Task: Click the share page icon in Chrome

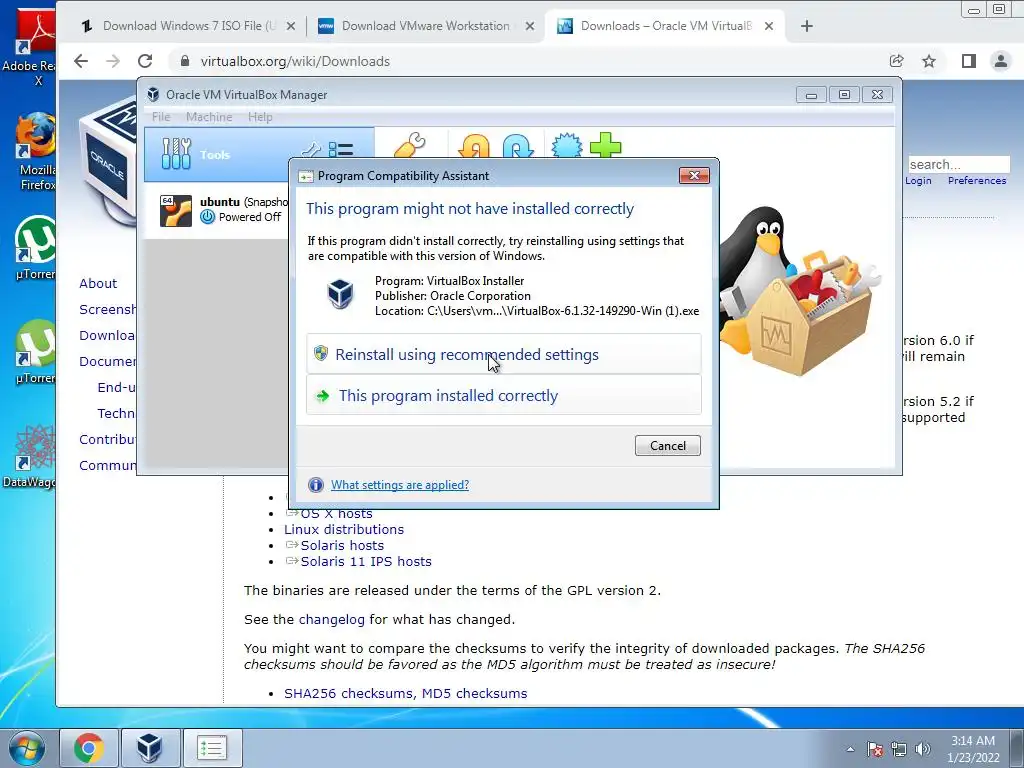Action: click(x=896, y=61)
